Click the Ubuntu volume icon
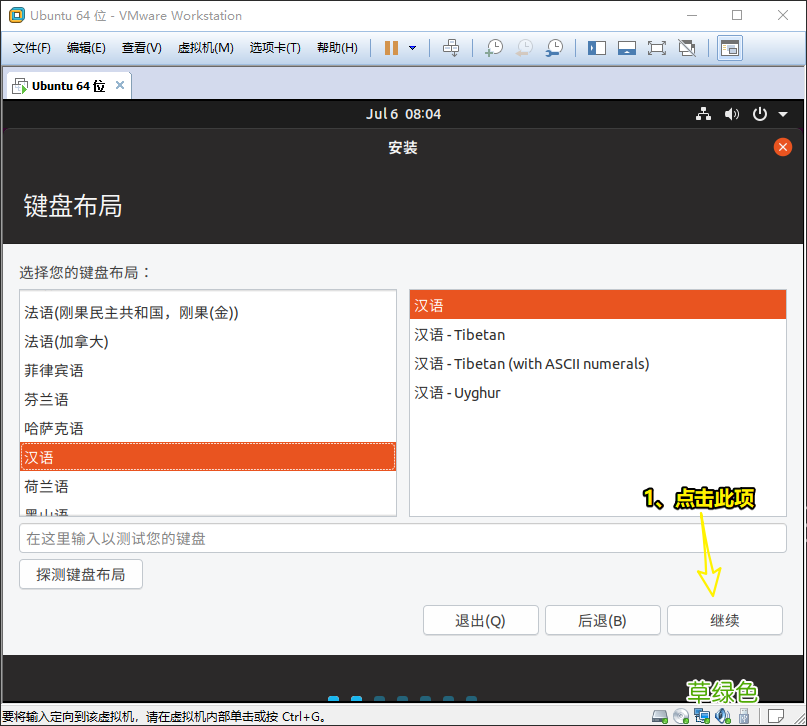 731,114
